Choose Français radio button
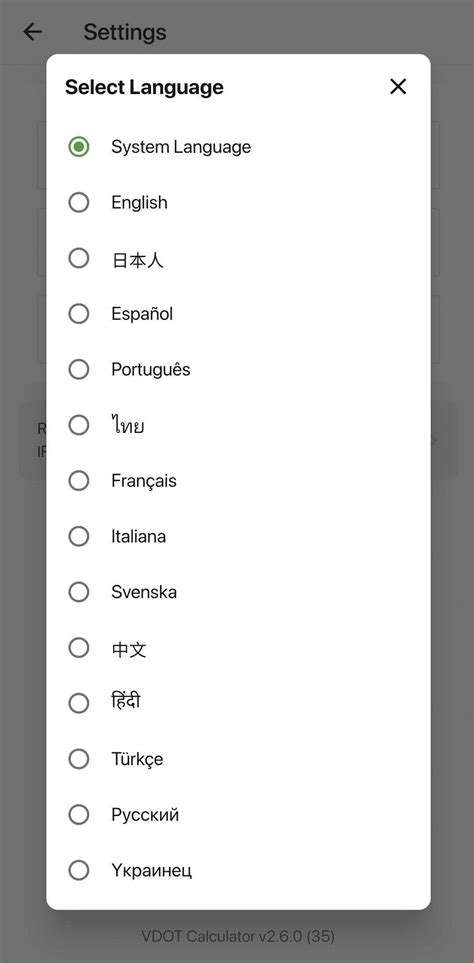Image resolution: width=474 pixels, height=963 pixels. click(x=79, y=481)
